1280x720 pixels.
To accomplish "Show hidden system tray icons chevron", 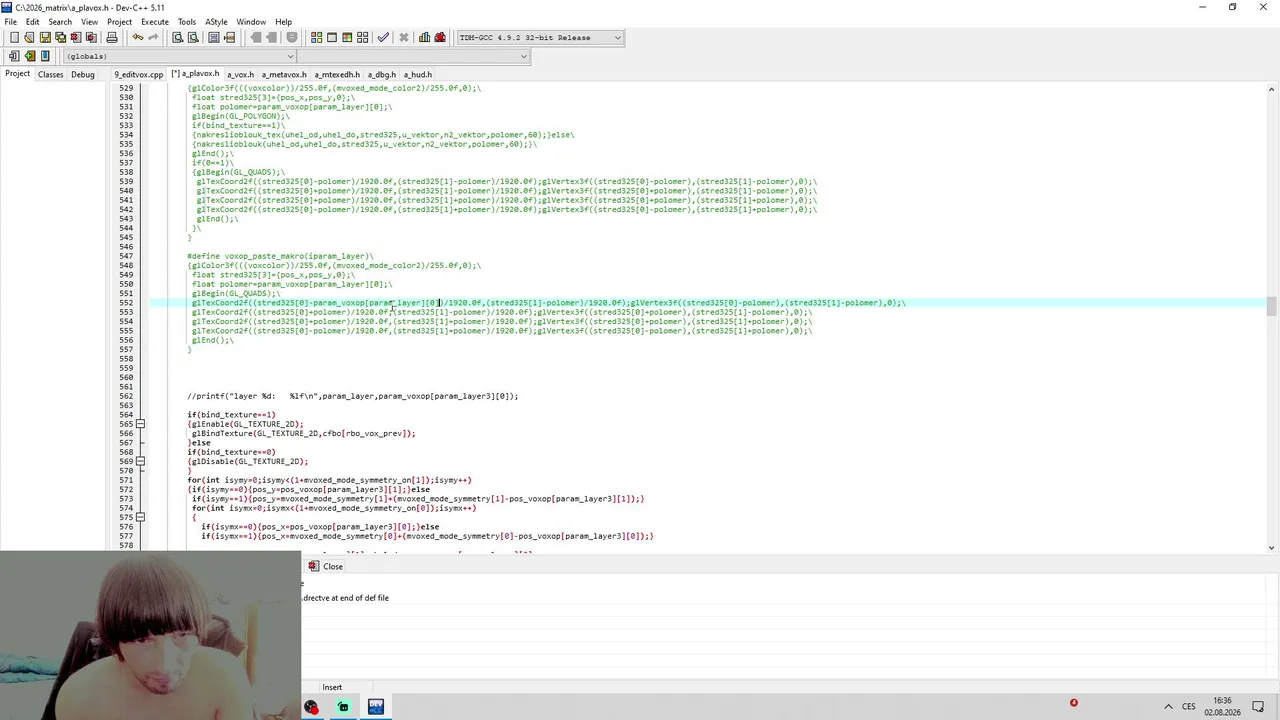I will point(1167,706).
